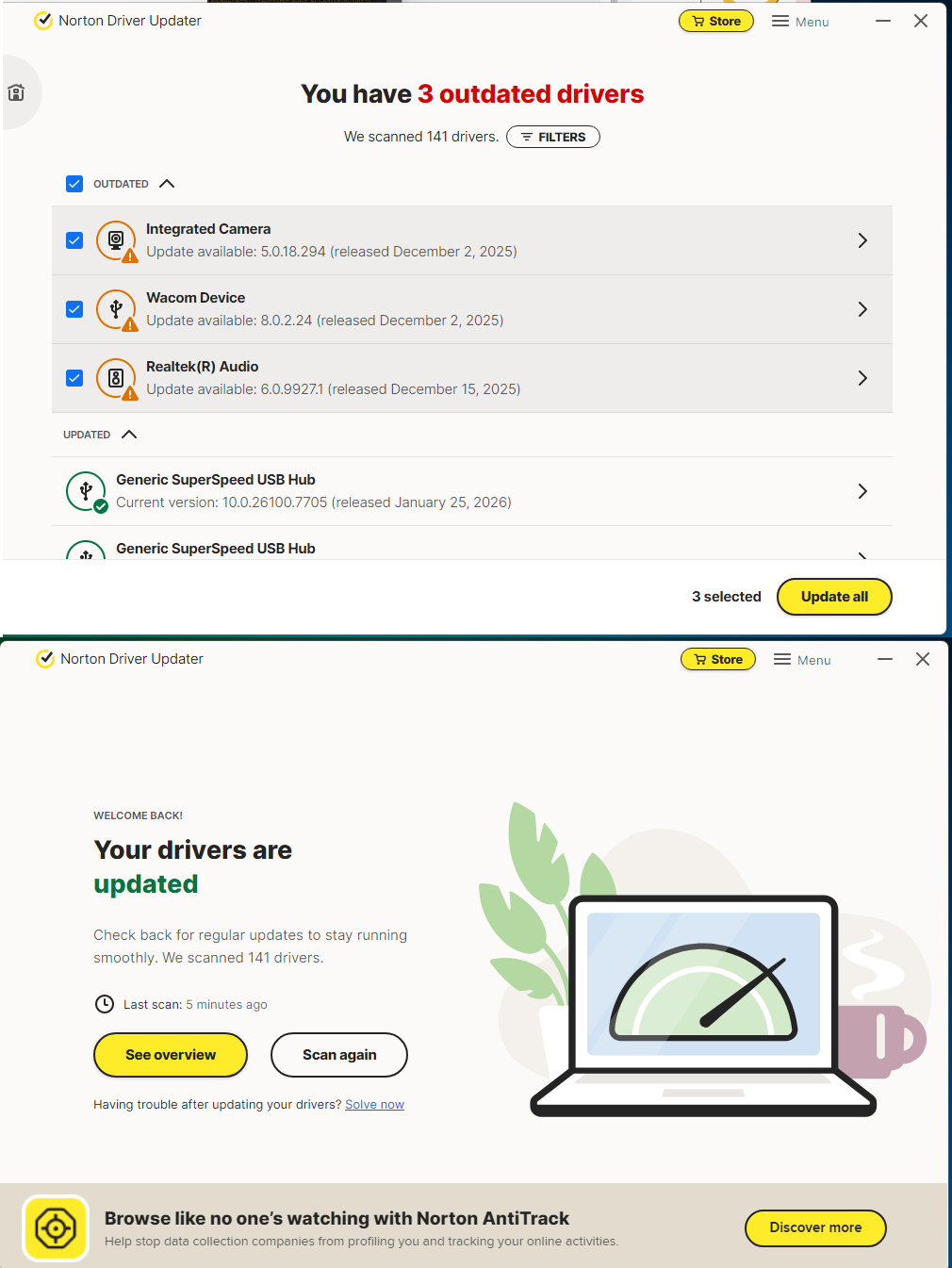This screenshot has width=952, height=1268.
Task: Click the clock icon next to Last scan
Action: click(x=105, y=1004)
